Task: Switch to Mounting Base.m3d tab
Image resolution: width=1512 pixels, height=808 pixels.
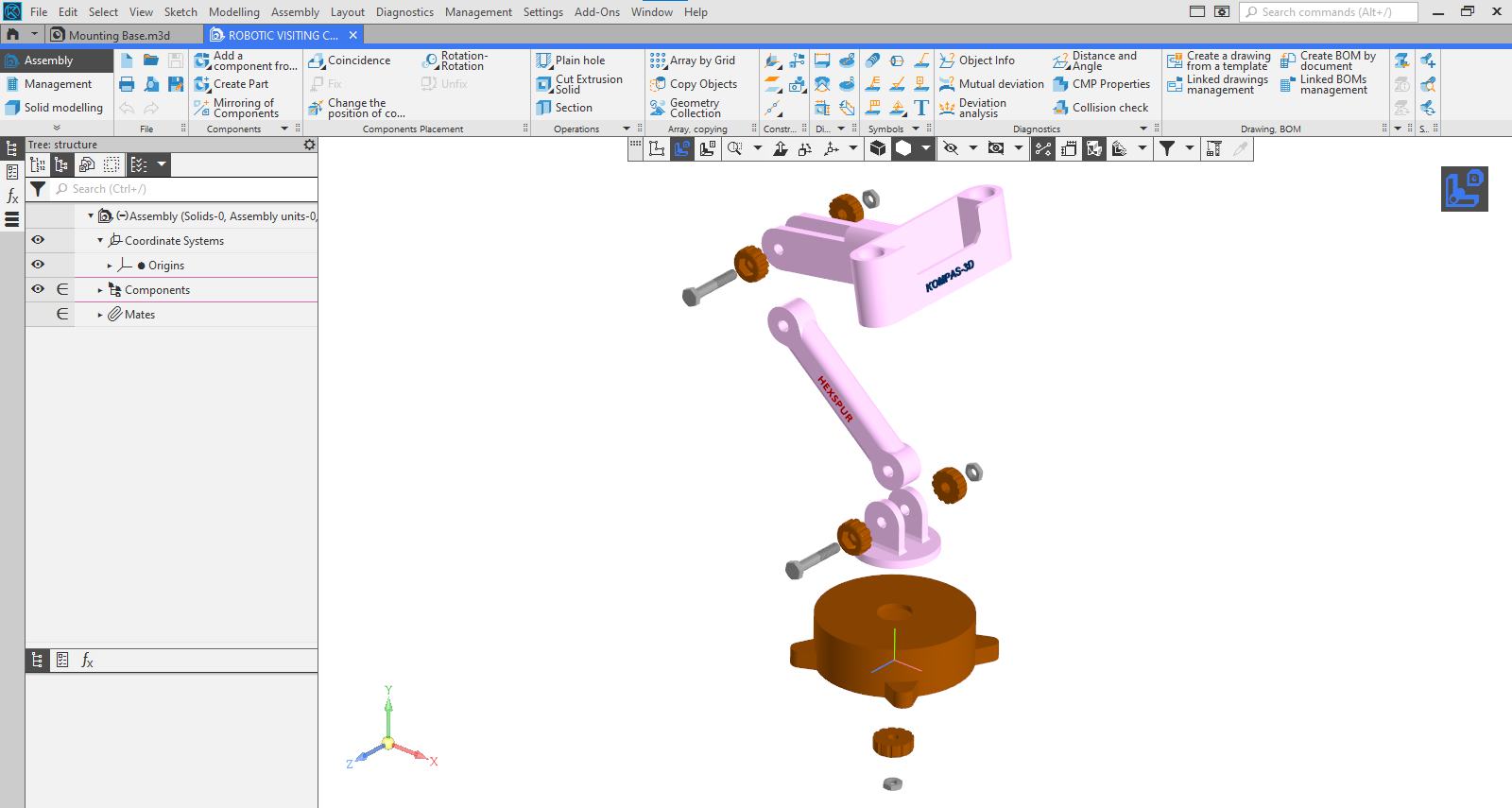Action: [x=119, y=35]
